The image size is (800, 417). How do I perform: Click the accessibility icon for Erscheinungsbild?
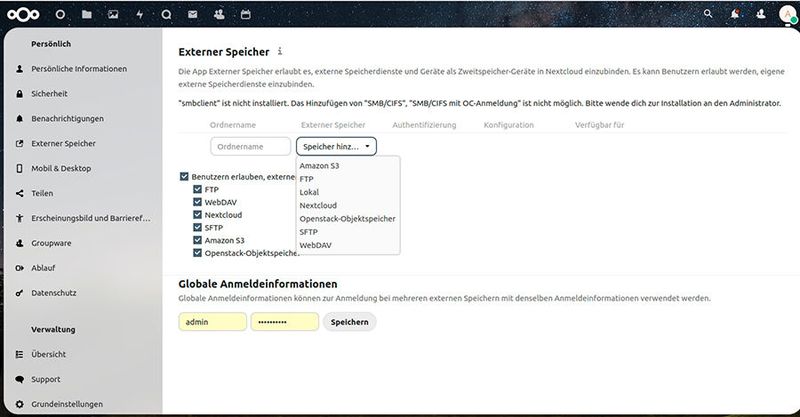point(19,218)
